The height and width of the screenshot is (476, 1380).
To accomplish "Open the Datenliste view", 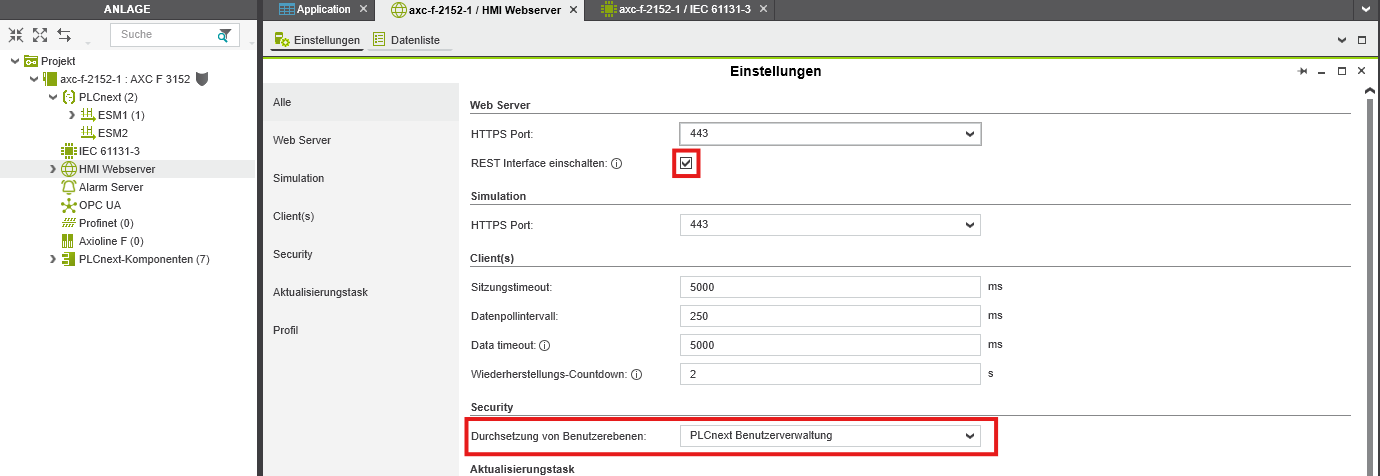I will point(411,40).
